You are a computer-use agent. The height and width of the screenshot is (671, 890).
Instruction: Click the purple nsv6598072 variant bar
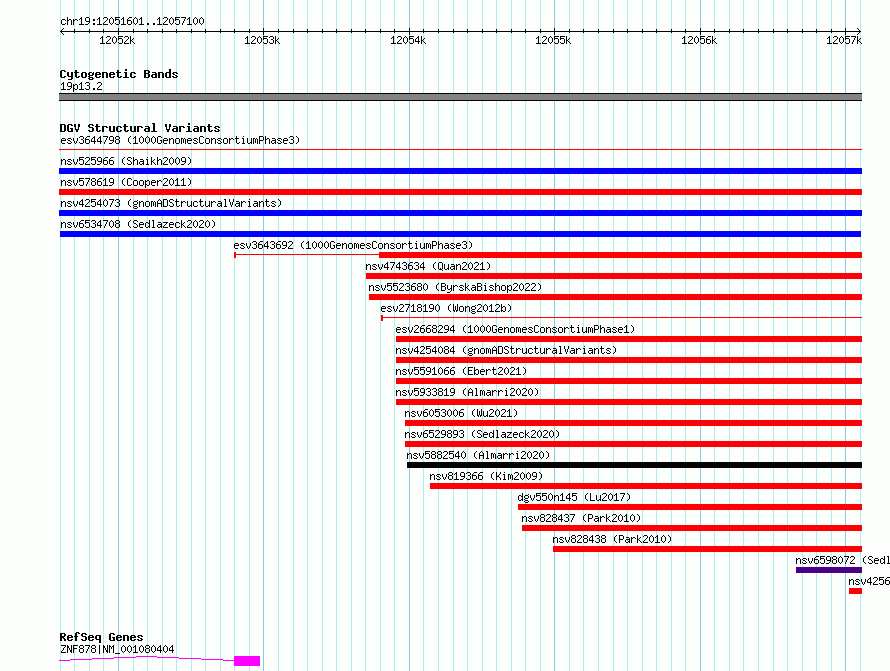829,570
